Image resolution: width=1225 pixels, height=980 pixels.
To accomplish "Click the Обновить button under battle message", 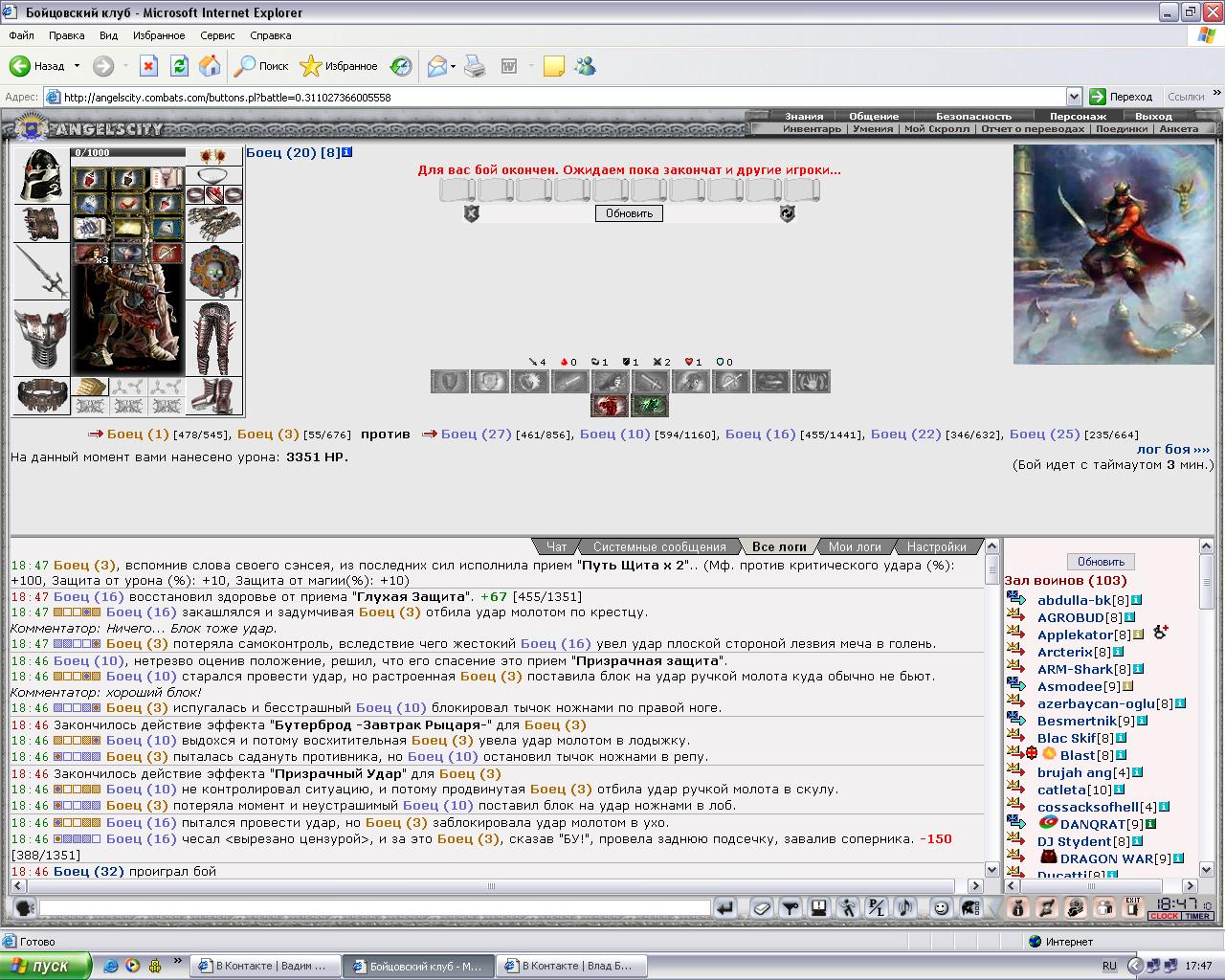I will 629,213.
